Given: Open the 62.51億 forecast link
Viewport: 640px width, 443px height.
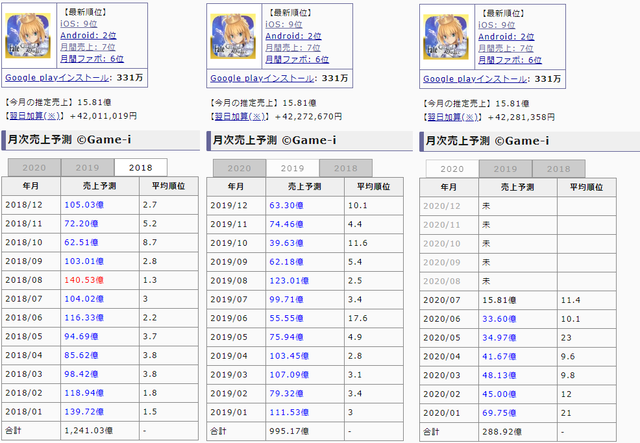Looking at the screenshot, I should [81, 243].
